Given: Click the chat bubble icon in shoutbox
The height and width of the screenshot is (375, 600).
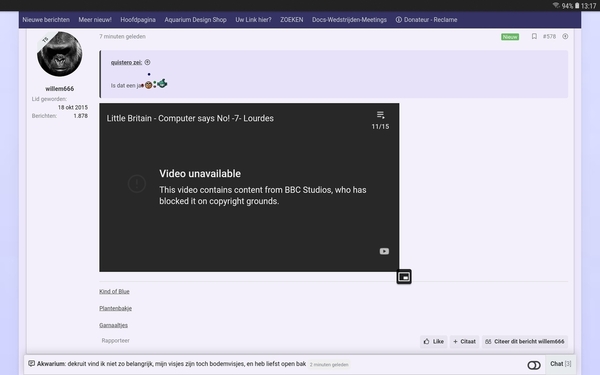Looking at the screenshot, I should (x=32, y=364).
